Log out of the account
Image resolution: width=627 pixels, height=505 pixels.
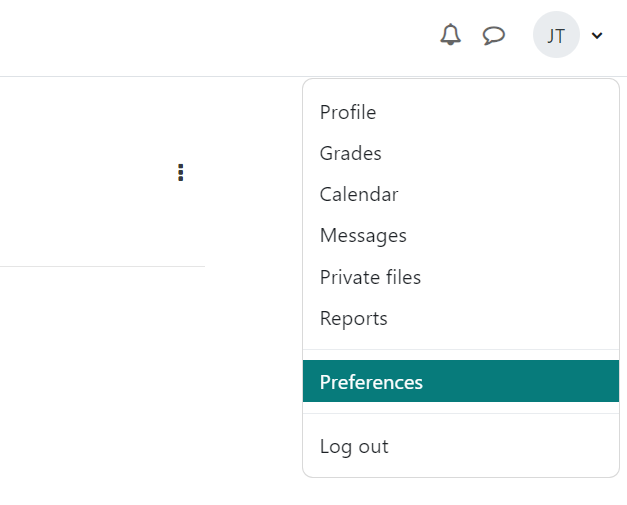(354, 446)
